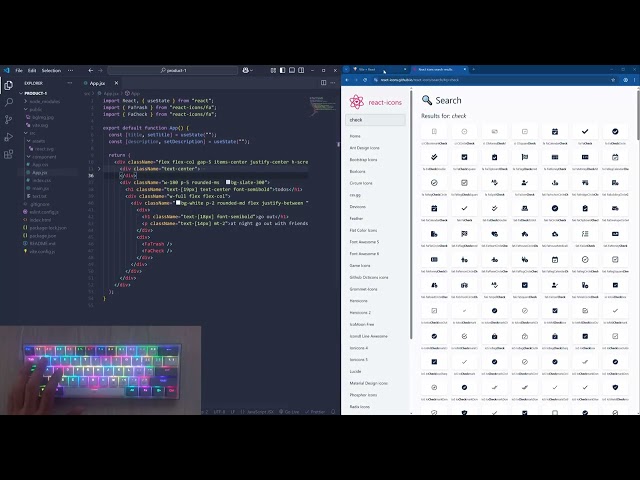This screenshot has width=640, height=480.
Task: Open the browser tab search dropdown
Action: click(346, 69)
